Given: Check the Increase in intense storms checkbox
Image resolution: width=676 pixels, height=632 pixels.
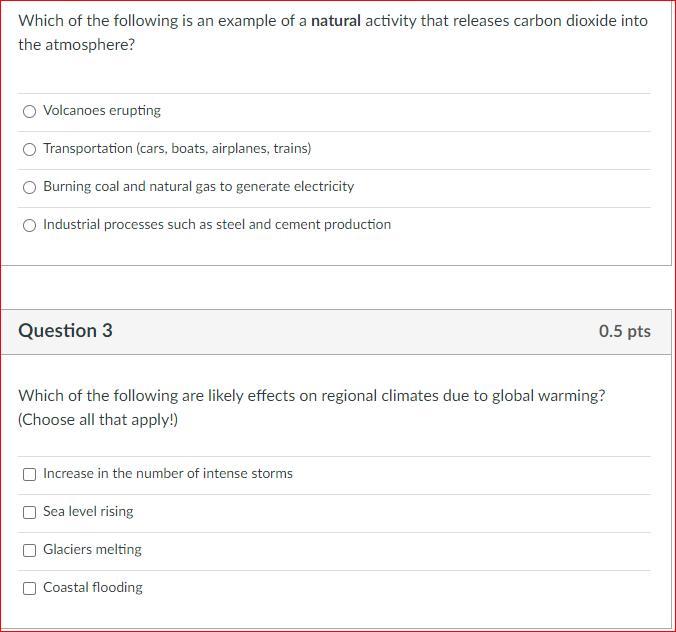Looking at the screenshot, I should [x=30, y=474].
